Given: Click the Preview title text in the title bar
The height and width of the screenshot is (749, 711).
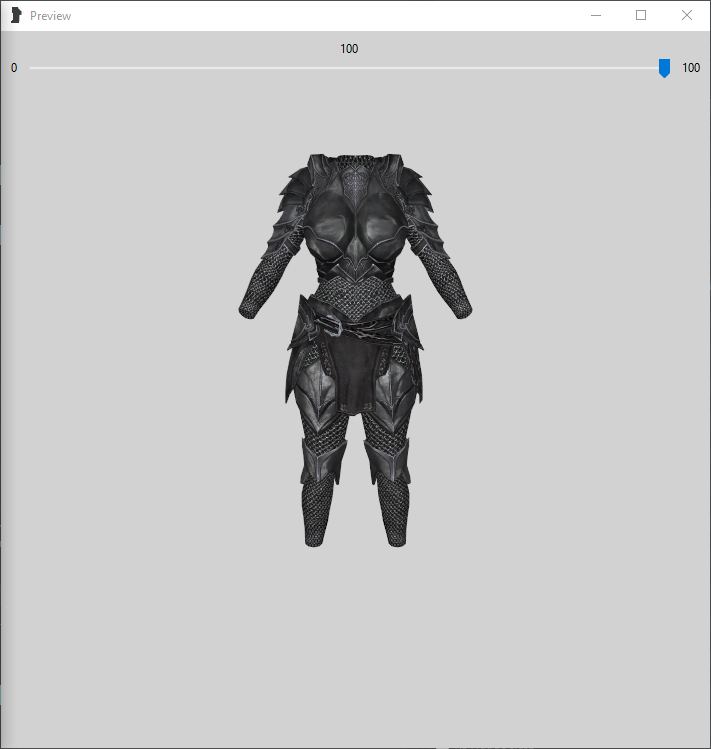Looking at the screenshot, I should pos(50,16).
